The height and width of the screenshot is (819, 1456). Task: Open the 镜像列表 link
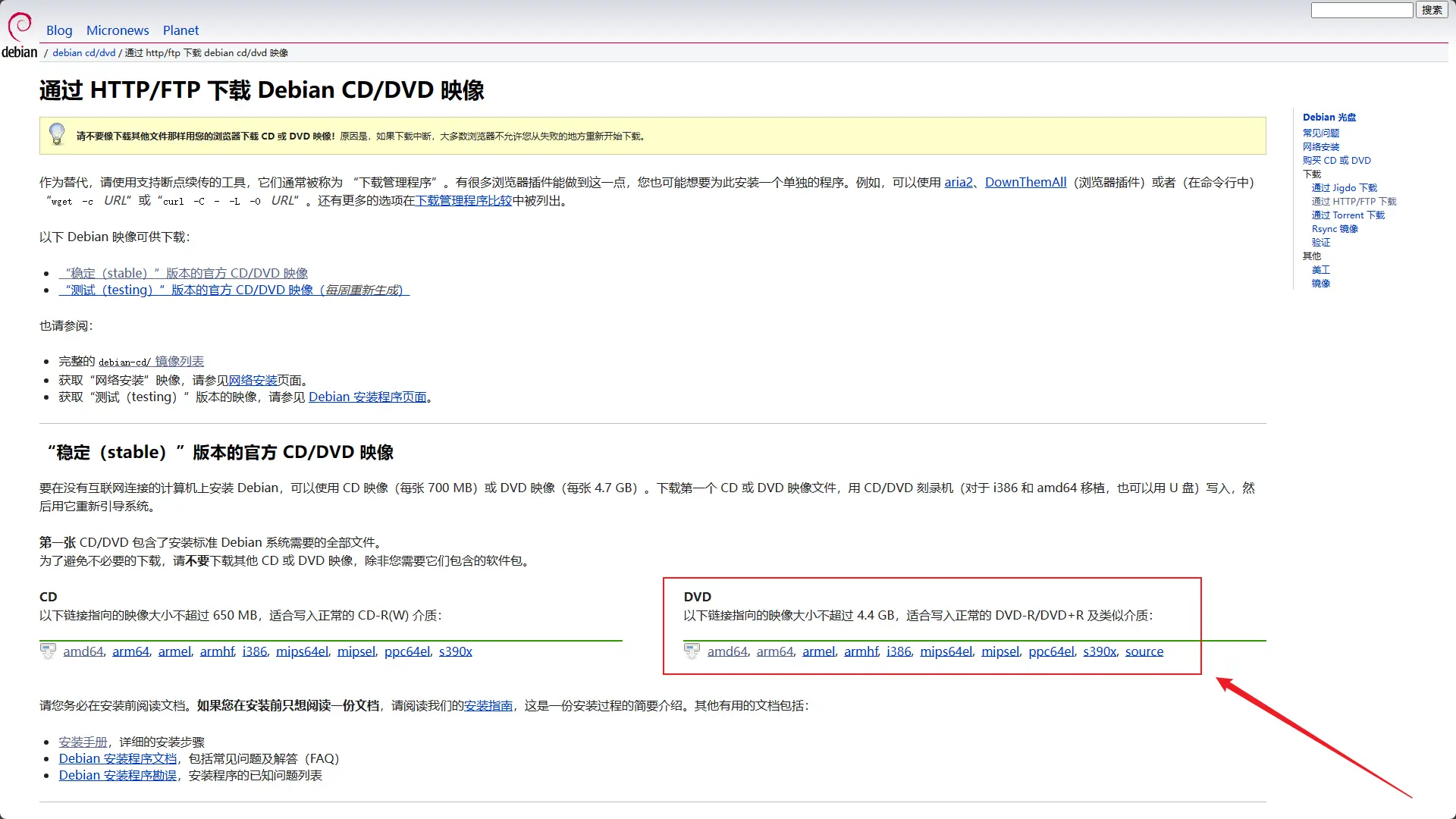(x=179, y=362)
